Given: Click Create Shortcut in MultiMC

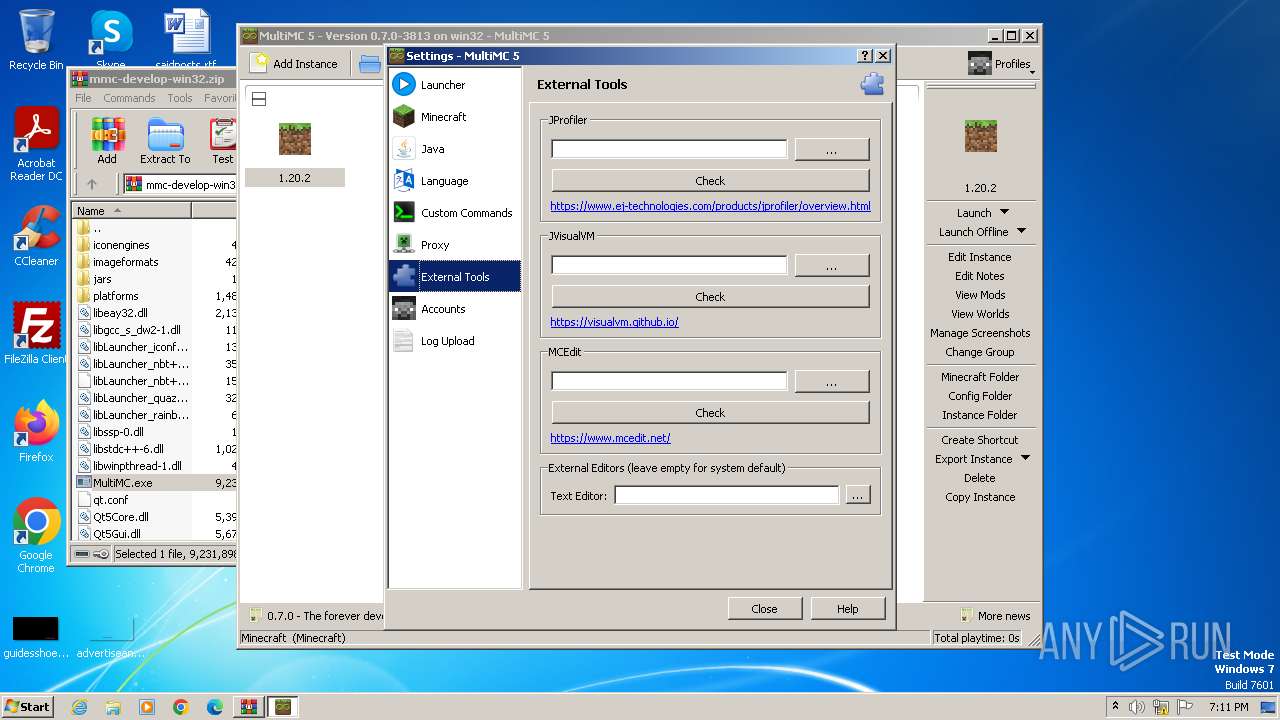Looking at the screenshot, I should pyautogui.click(x=980, y=440).
